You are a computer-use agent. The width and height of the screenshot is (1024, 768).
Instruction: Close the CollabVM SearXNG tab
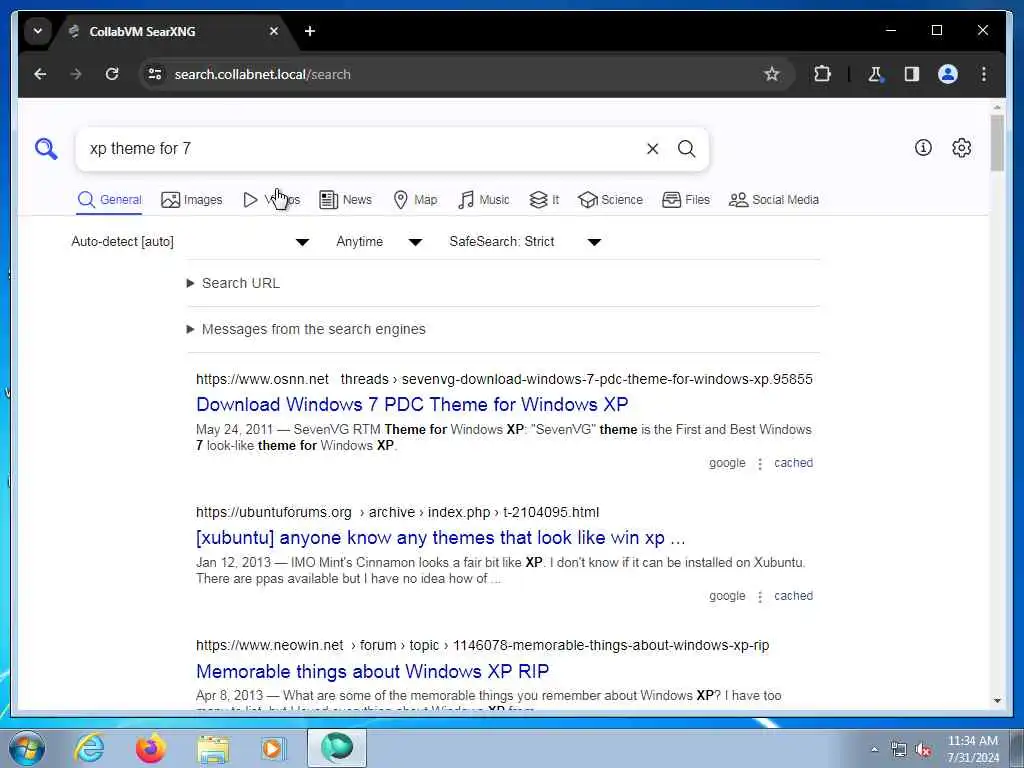point(274,31)
